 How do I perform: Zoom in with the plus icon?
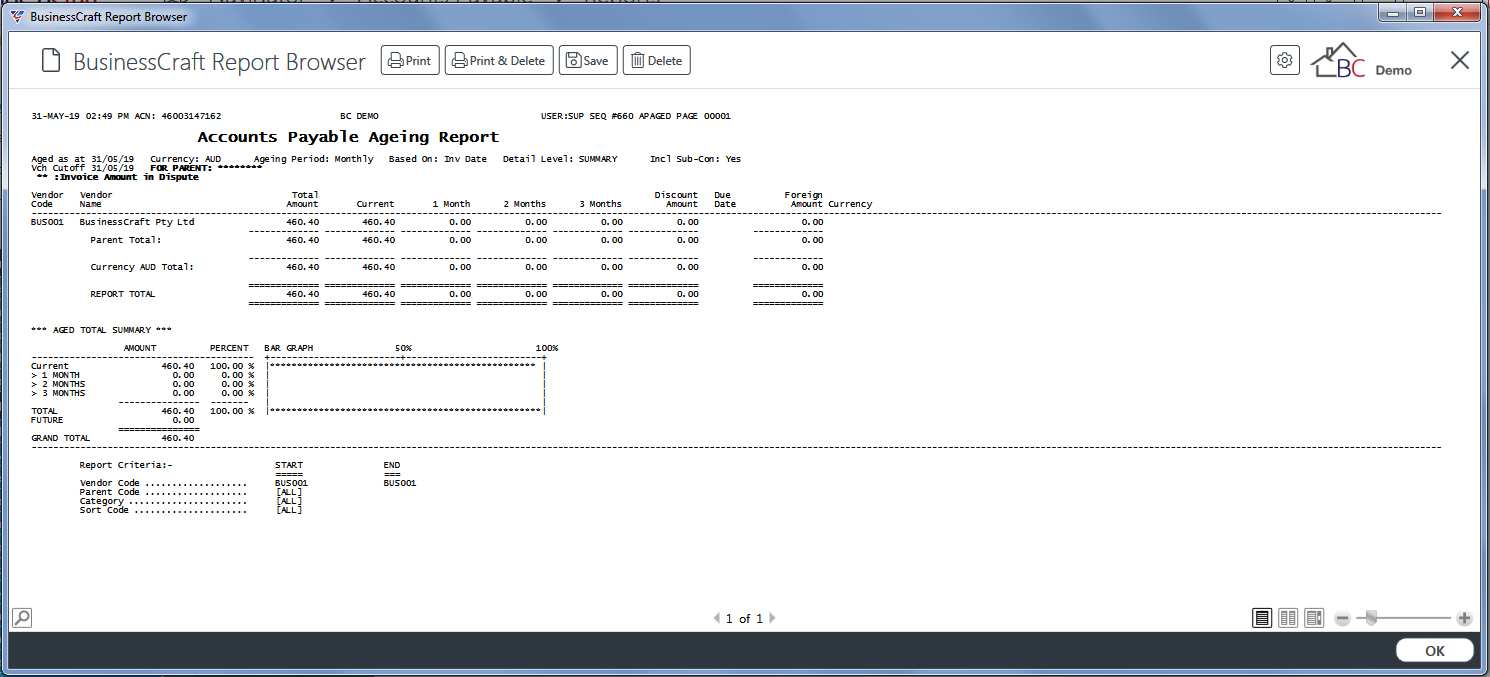(x=1464, y=619)
